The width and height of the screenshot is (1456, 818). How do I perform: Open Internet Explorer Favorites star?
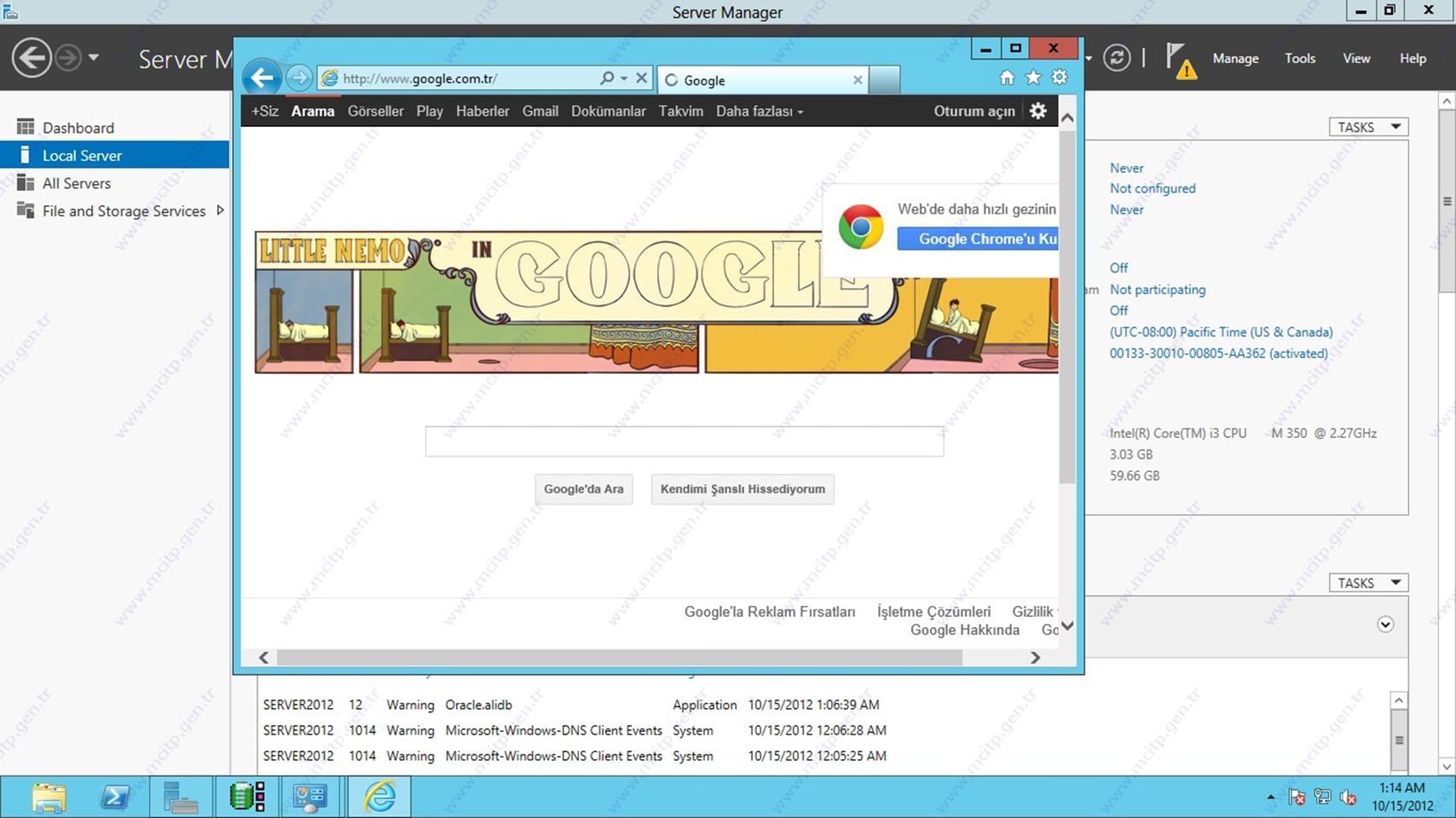click(x=1033, y=78)
